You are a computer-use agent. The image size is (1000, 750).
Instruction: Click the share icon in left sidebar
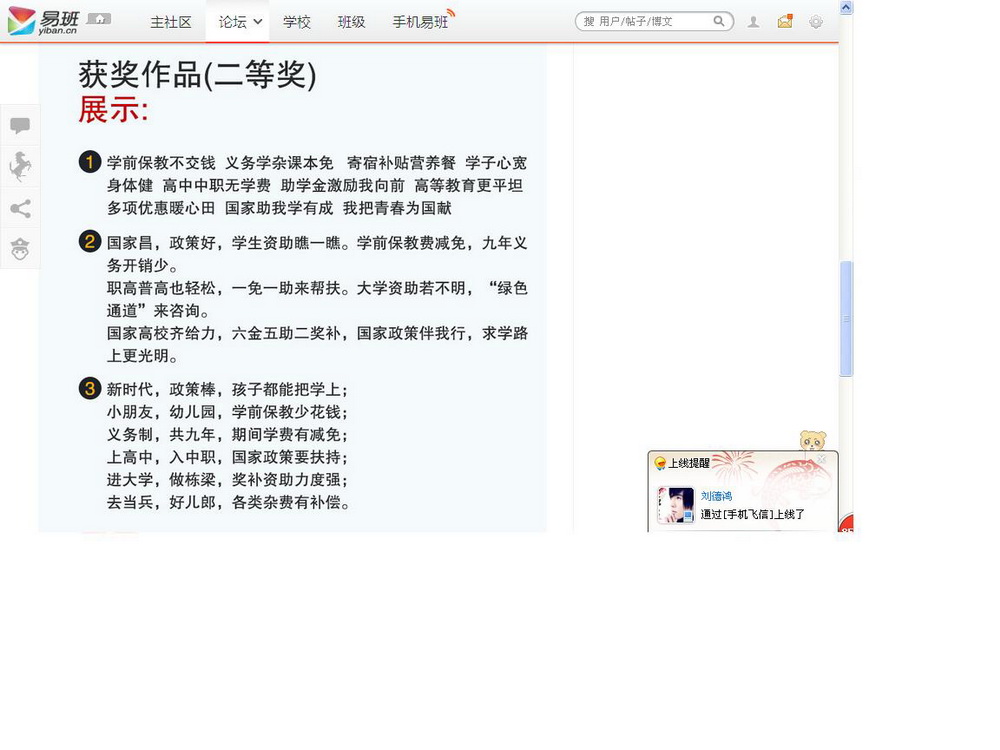point(20,209)
